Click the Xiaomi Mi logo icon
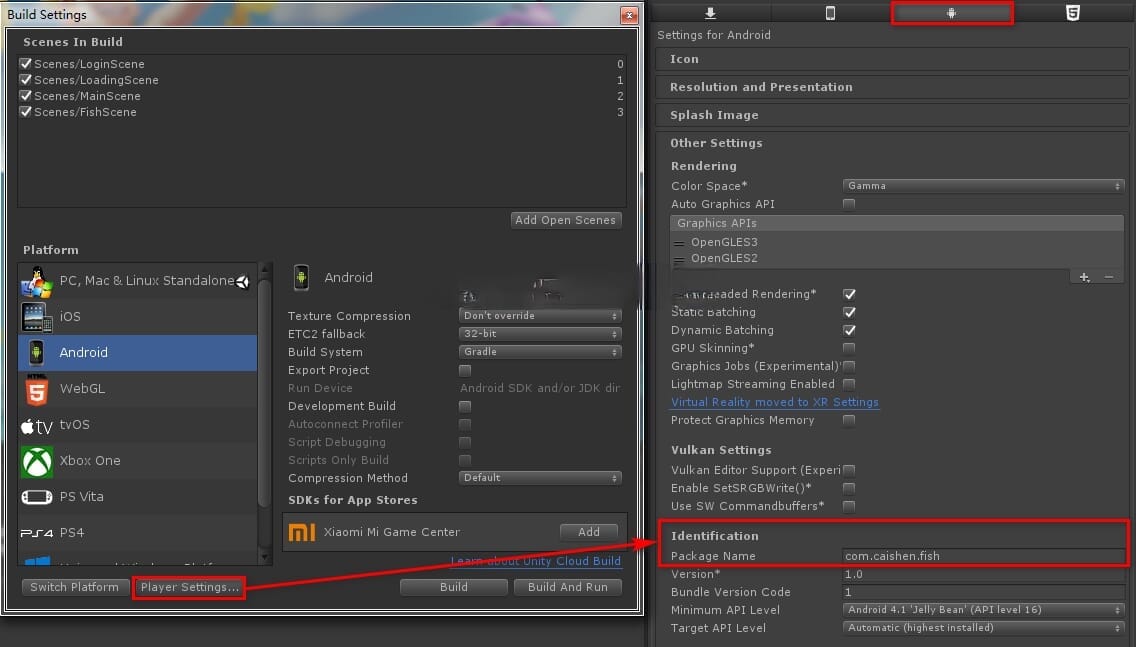This screenshot has width=1136, height=647. 301,533
